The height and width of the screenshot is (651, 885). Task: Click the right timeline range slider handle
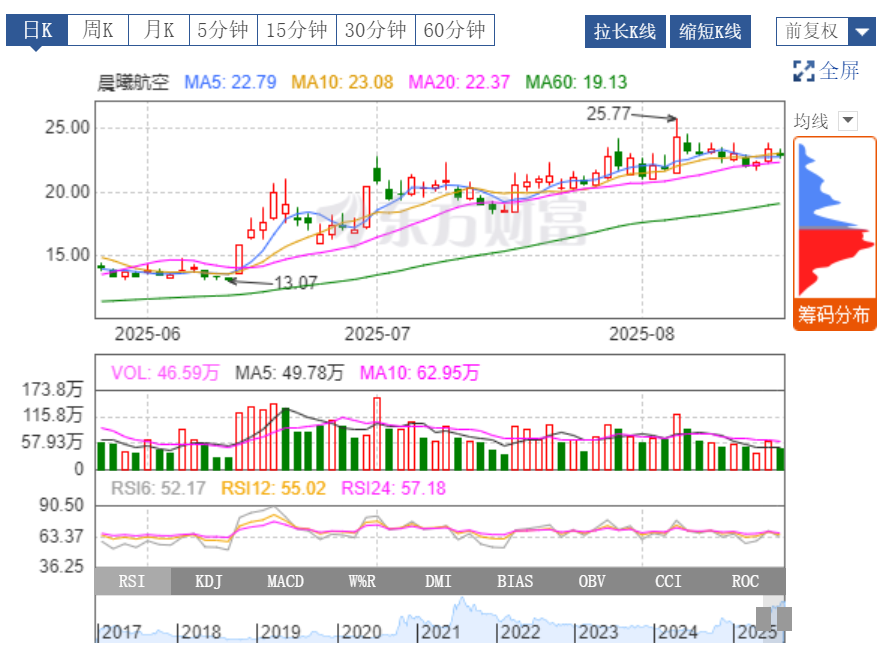tap(785, 619)
